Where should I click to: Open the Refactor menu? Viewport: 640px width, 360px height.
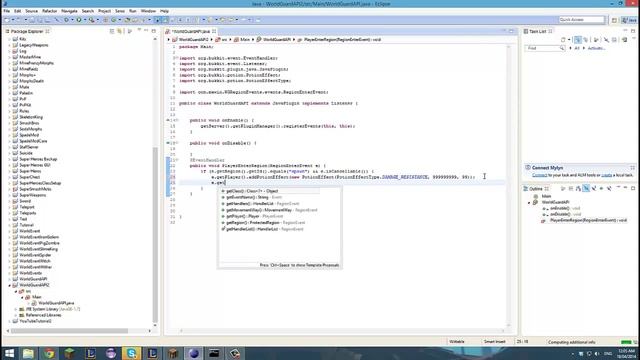pyautogui.click(x=50, y=11)
